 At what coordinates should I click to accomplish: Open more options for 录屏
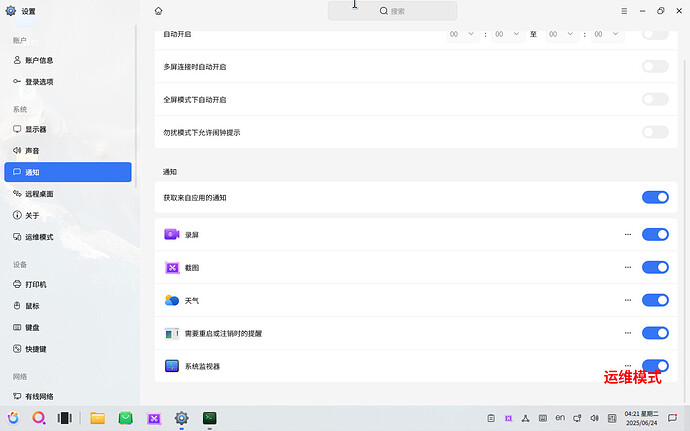(x=628, y=235)
